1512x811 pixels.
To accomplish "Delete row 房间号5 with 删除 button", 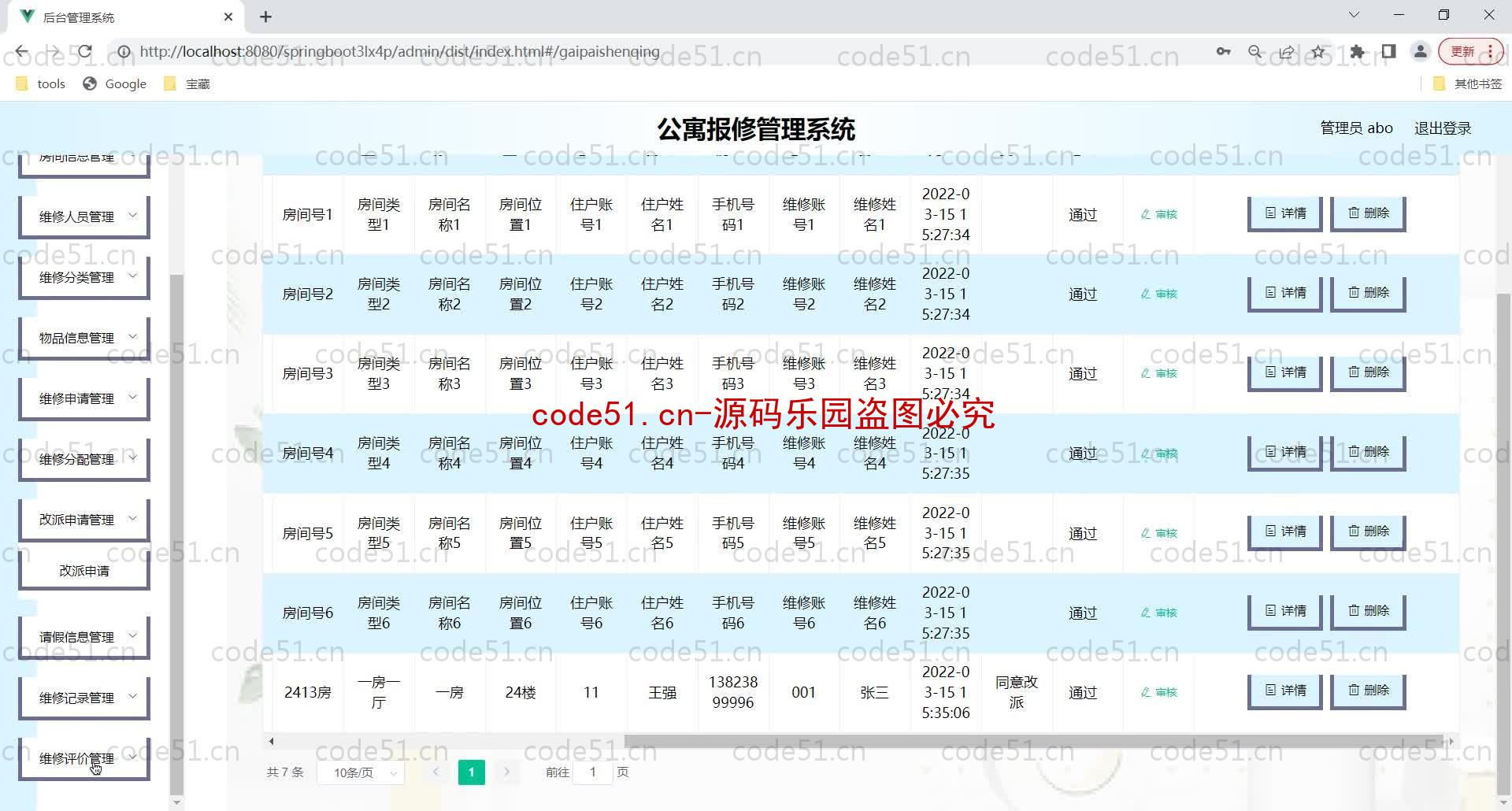I will (x=1368, y=531).
